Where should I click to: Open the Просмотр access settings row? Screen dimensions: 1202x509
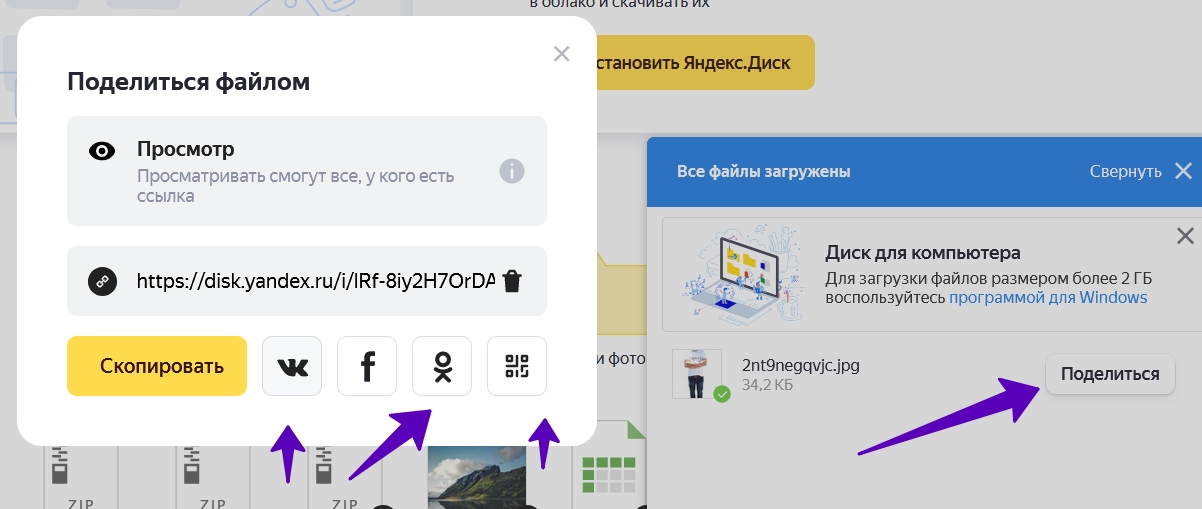tap(300, 171)
